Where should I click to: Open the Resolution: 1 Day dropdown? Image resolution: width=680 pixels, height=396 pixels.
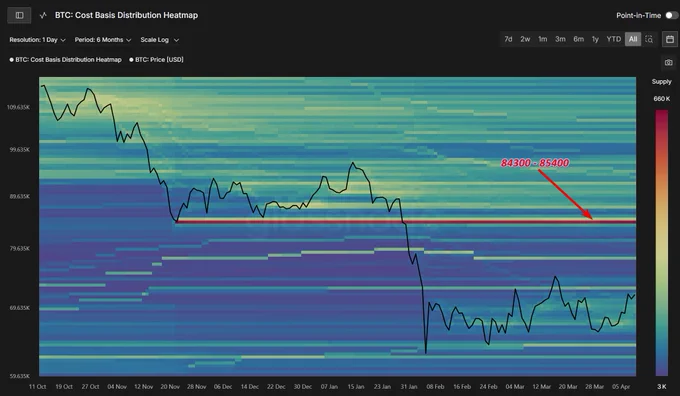37,39
